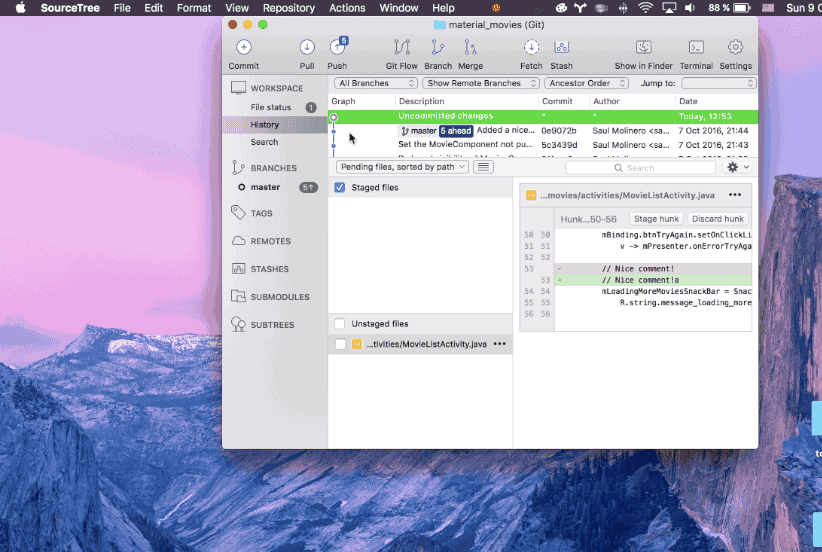This screenshot has height=552, width=822.
Task: Push the 5 pending commits
Action: click(338, 48)
